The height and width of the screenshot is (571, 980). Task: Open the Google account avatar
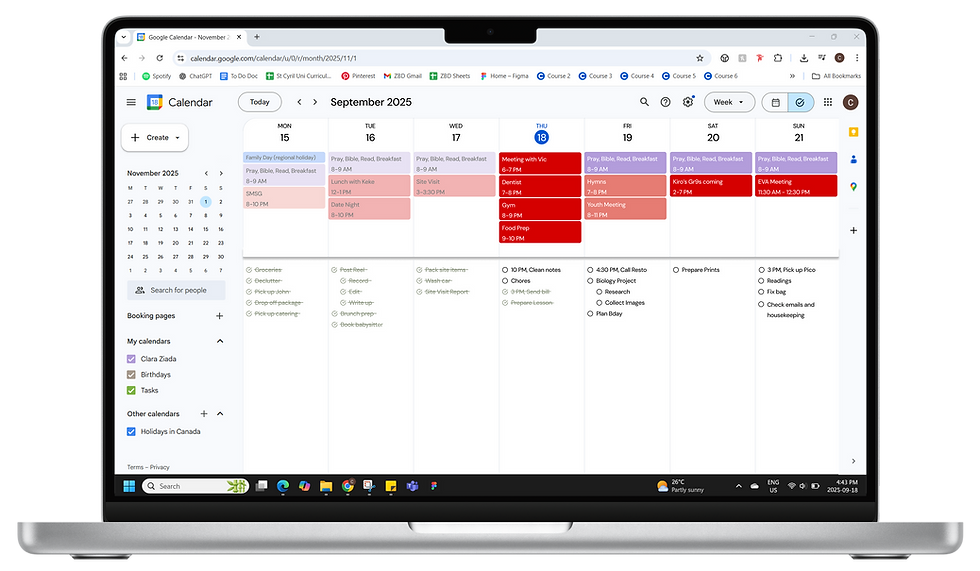point(851,102)
